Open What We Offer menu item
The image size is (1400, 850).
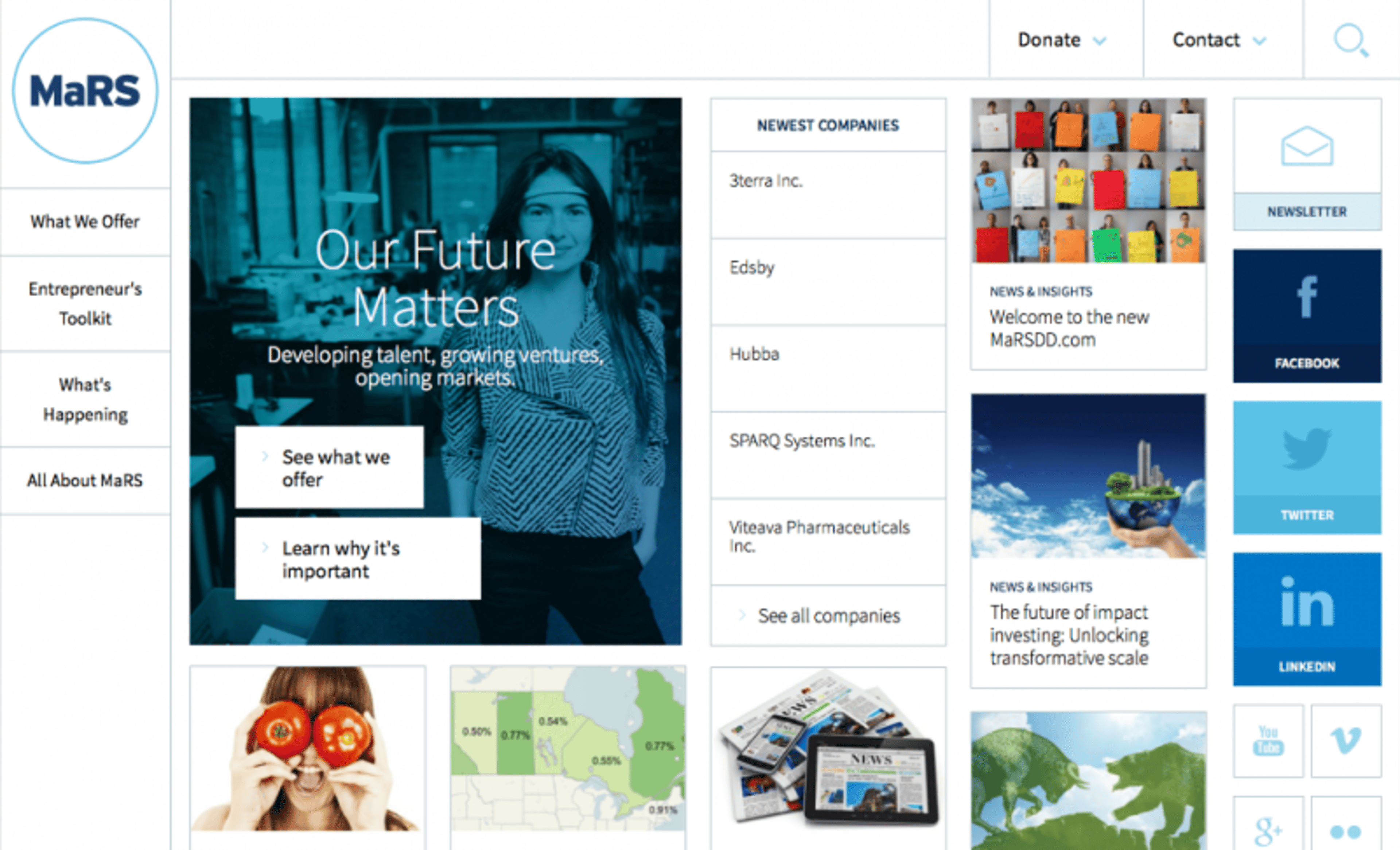pyautogui.click(x=85, y=222)
